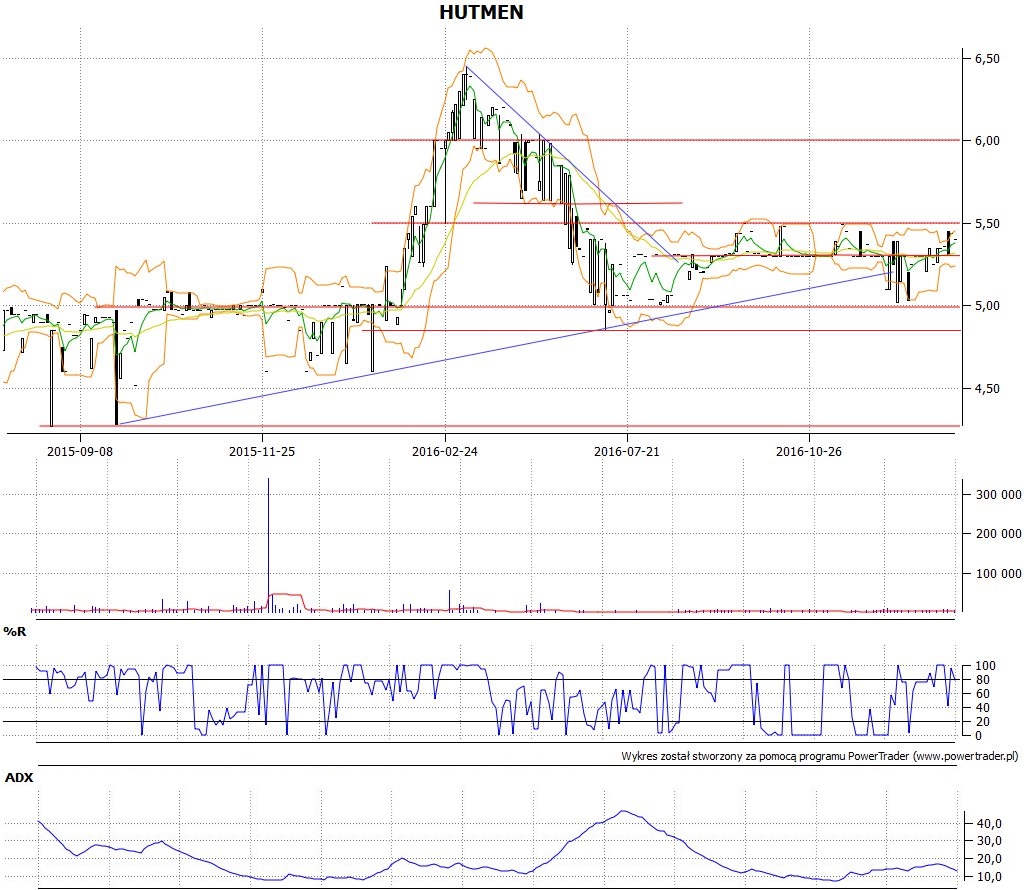Image resolution: width=1024 pixels, height=890 pixels.
Task: Click the 100 000 volume axis label
Action: click(999, 574)
